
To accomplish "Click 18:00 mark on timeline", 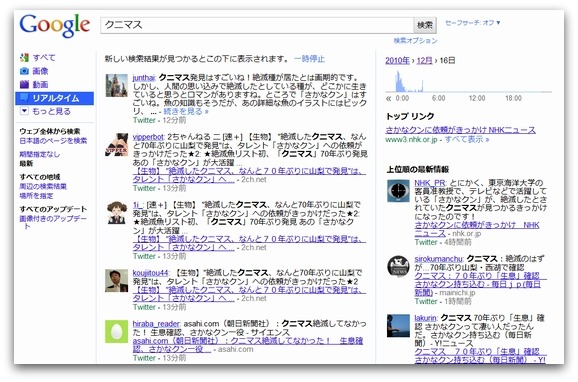I will click(x=513, y=98).
